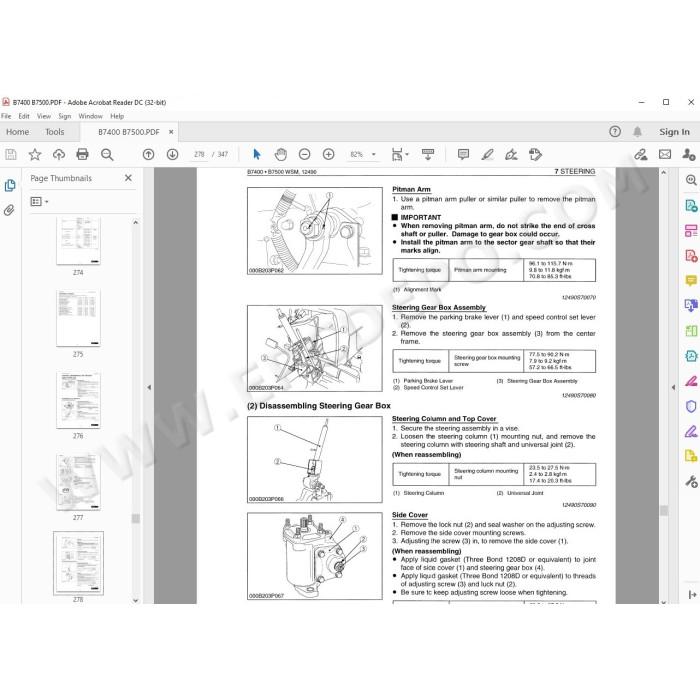Click the document scrollbar up arrow
The image size is (700, 700).
tap(664, 172)
